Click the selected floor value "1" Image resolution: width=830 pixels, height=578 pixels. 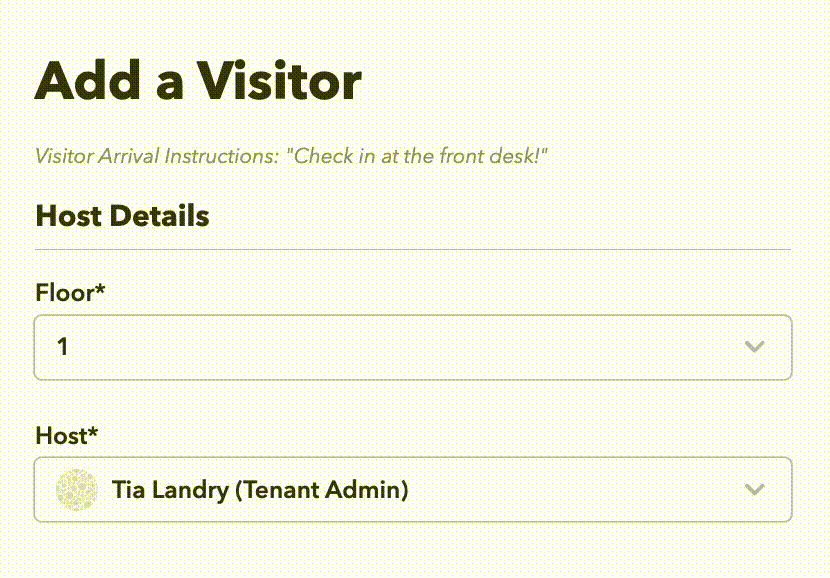click(62, 347)
